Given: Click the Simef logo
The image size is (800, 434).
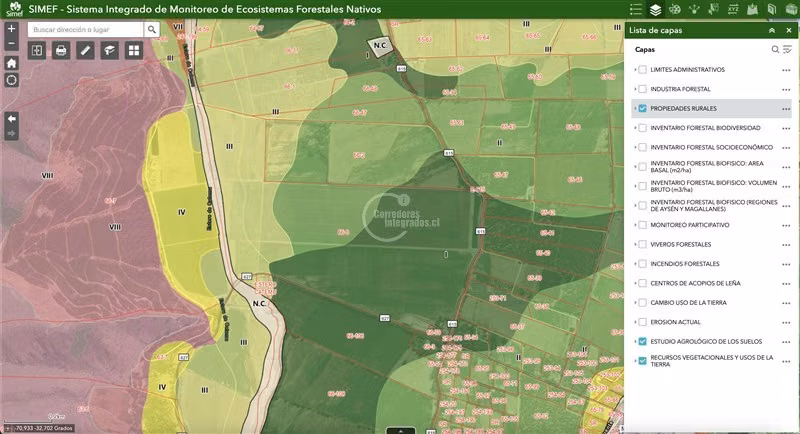Looking at the screenshot, I should (x=14, y=9).
